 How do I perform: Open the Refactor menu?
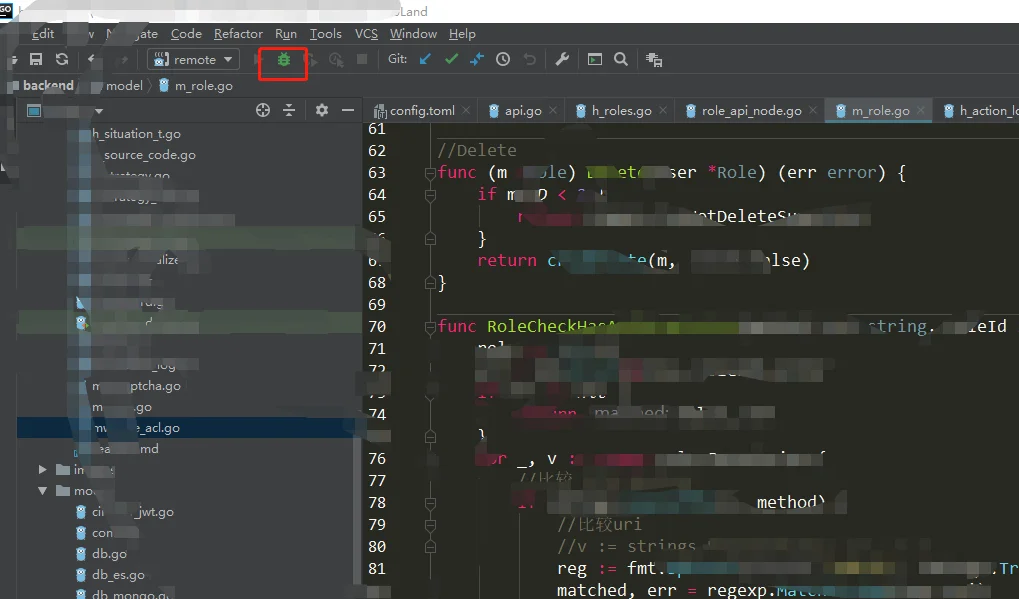point(238,34)
